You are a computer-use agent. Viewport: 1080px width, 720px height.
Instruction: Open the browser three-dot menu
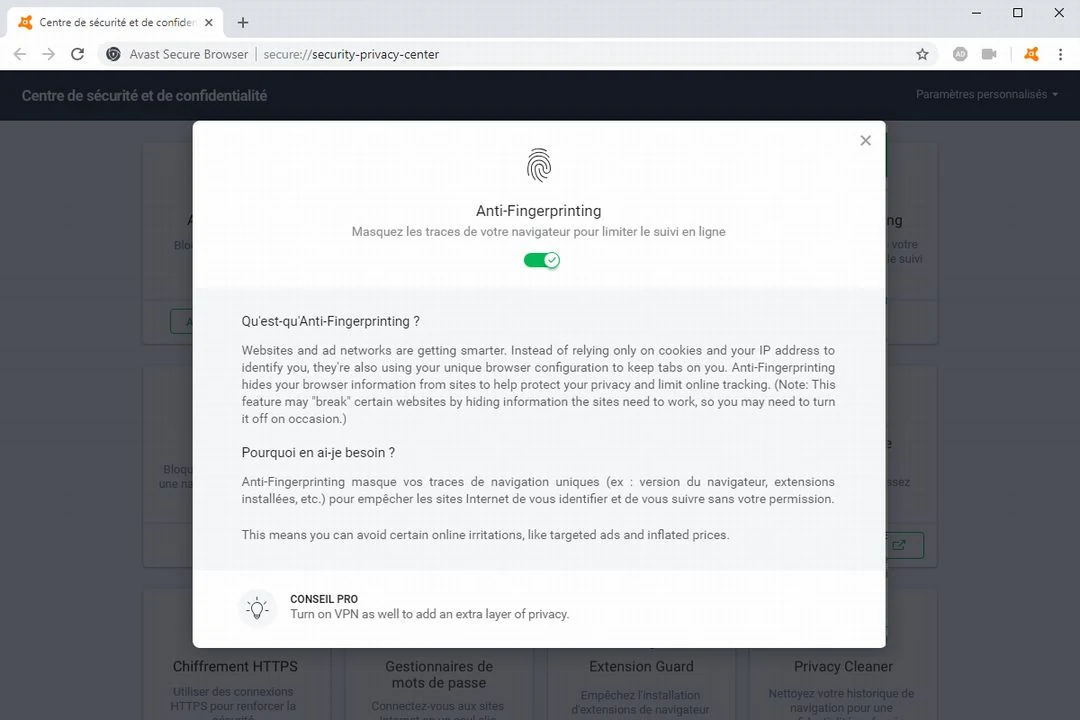tap(1060, 54)
